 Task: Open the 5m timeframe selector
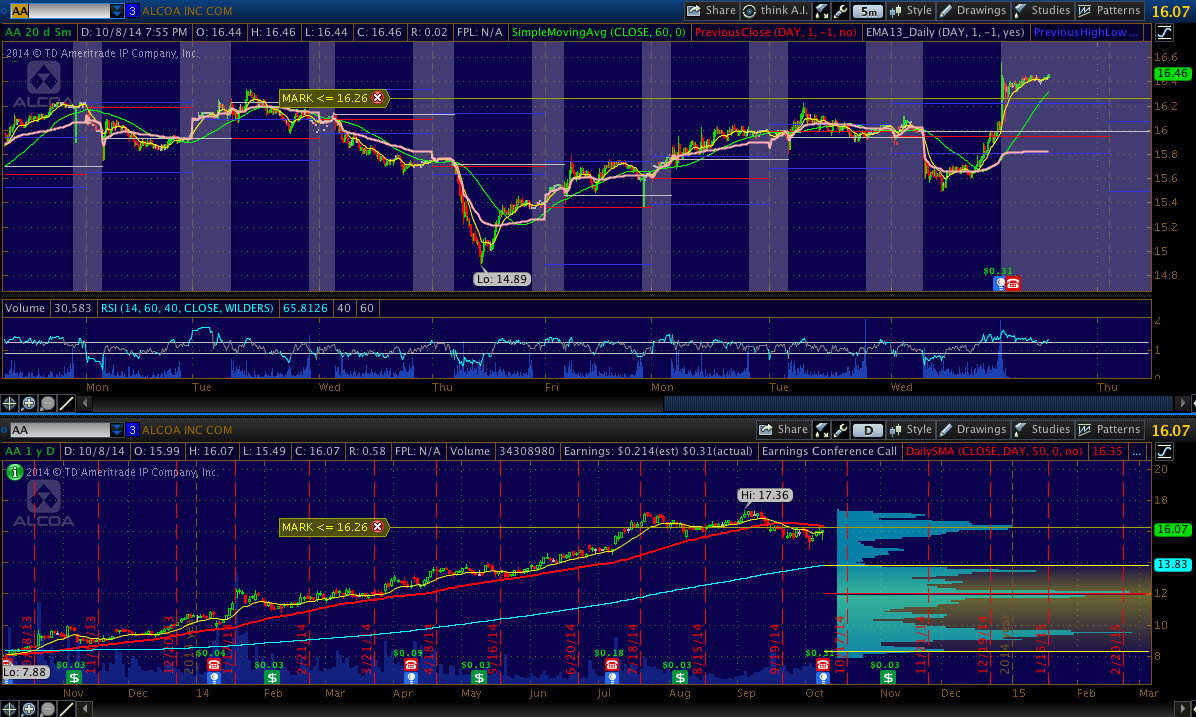[x=869, y=11]
